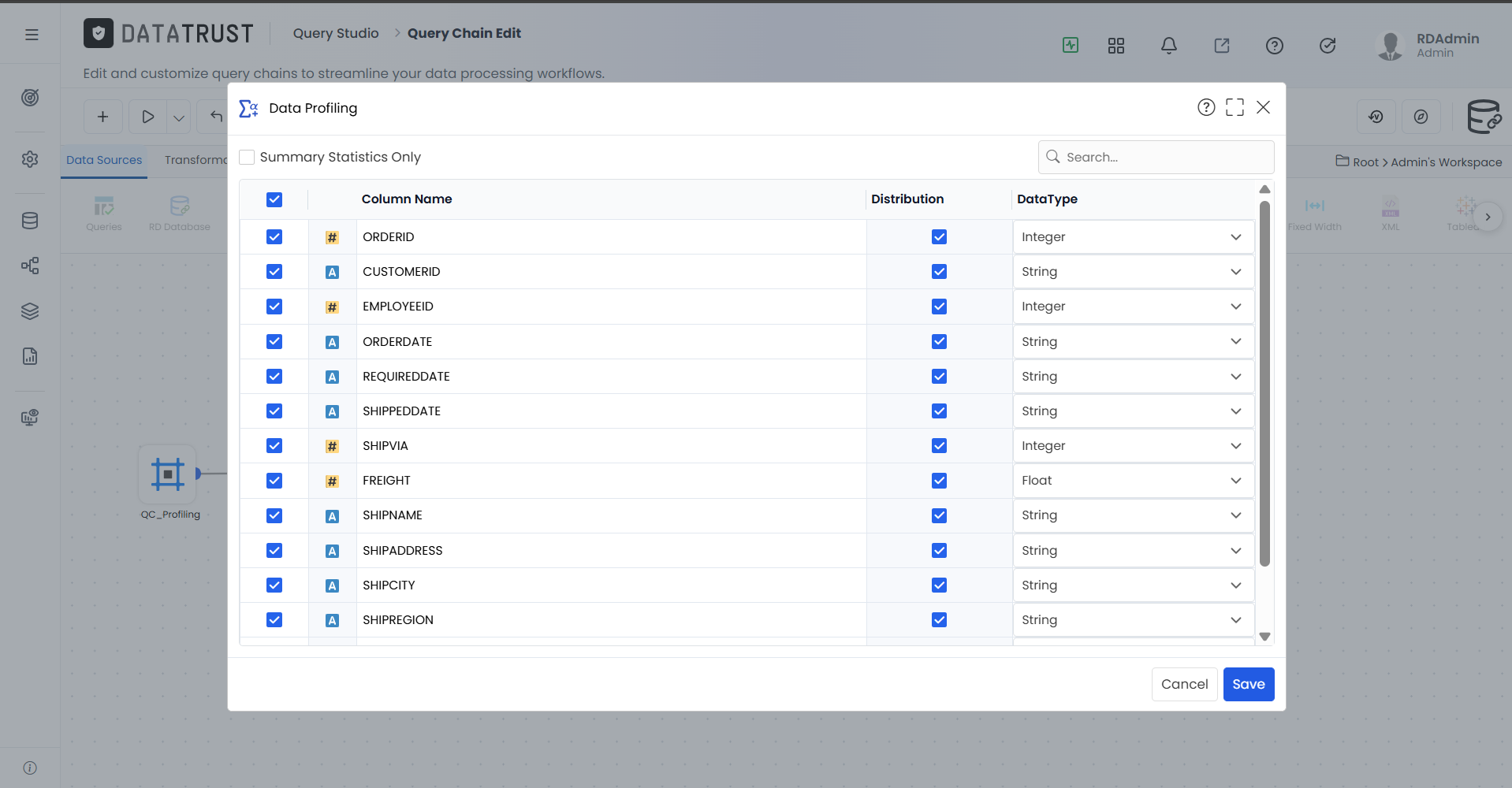
Task: Uncheck the SHIPREGION row checkbox
Action: [274, 620]
